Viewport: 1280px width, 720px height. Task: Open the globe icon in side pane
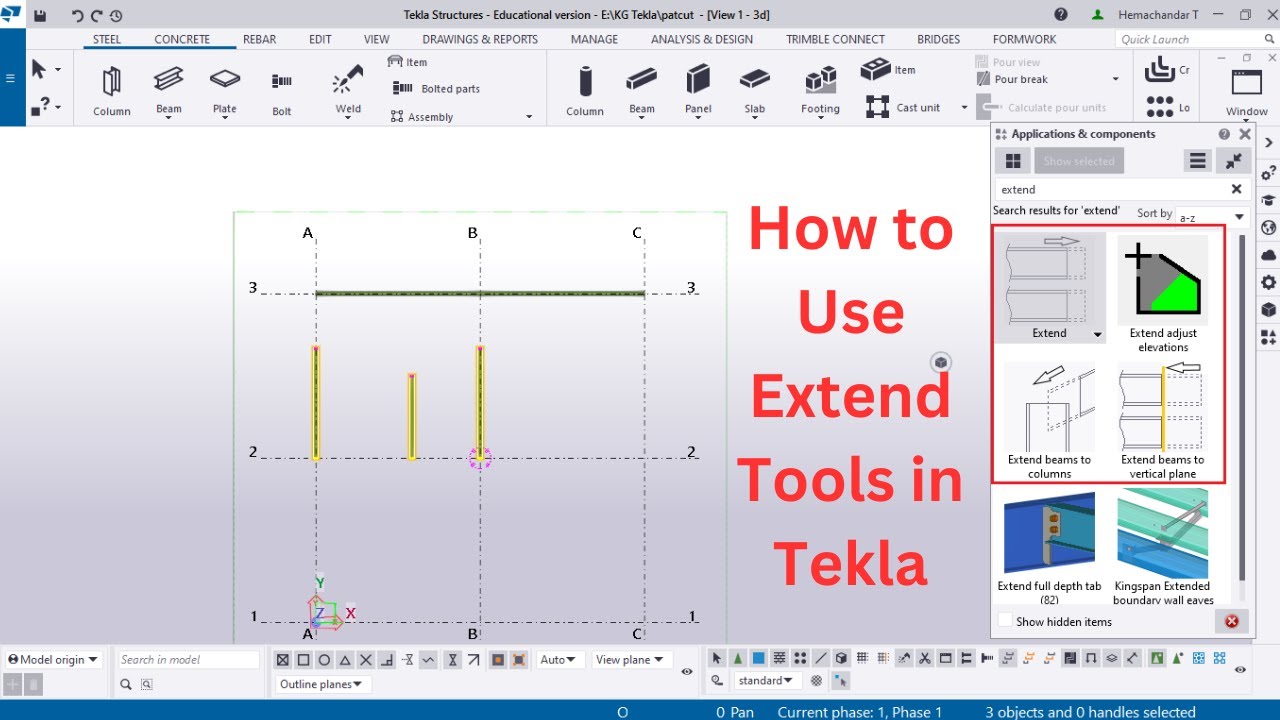(1269, 227)
